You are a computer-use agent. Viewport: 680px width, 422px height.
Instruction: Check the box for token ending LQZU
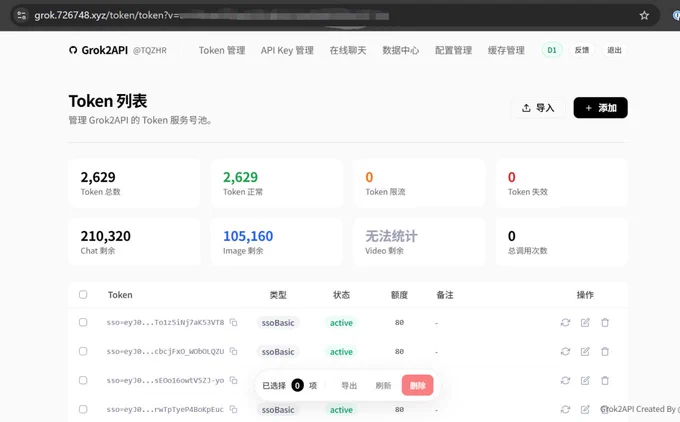click(83, 351)
